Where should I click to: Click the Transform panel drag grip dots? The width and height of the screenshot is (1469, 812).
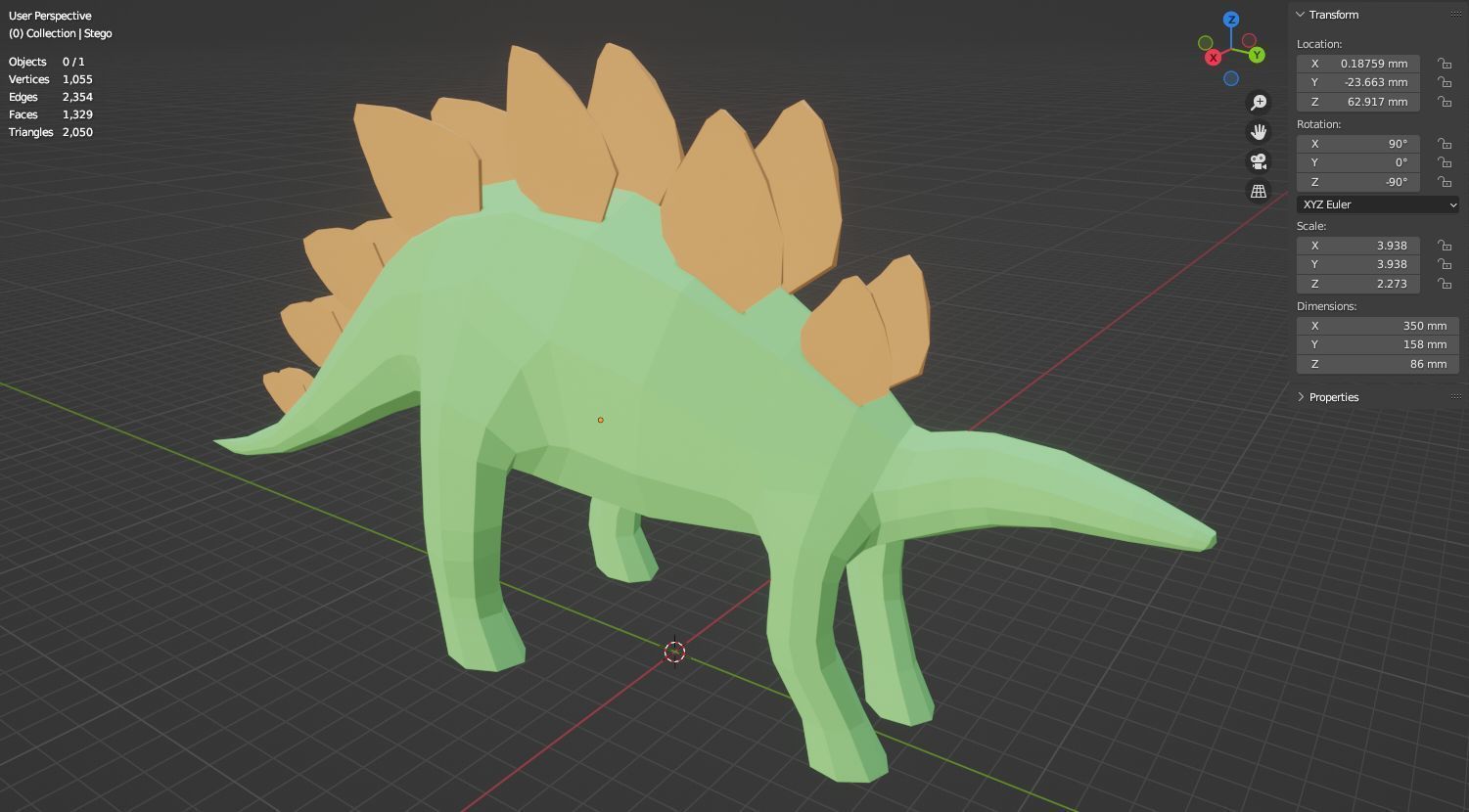click(1455, 15)
